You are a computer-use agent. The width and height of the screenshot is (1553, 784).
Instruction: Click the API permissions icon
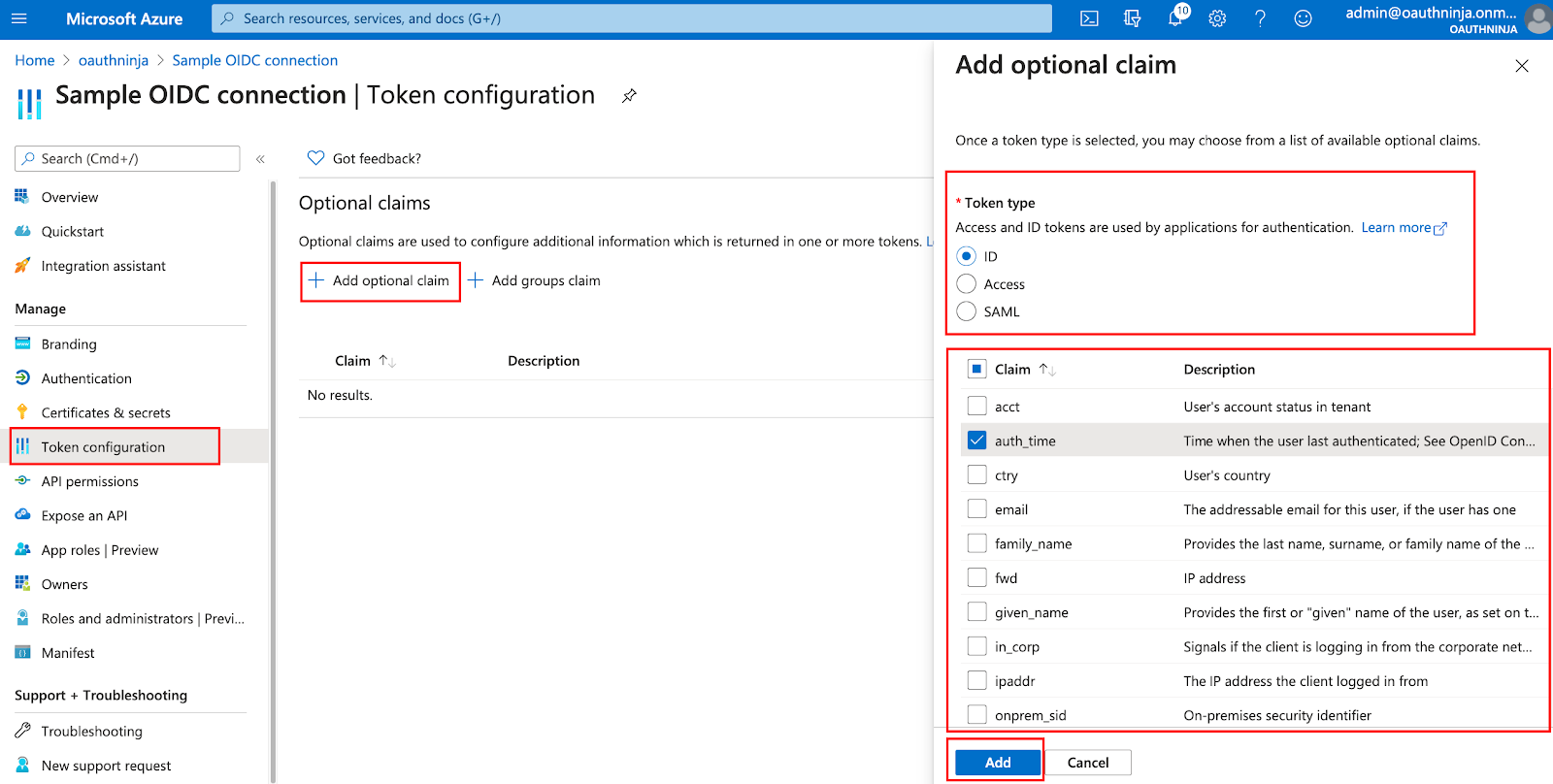pos(22,480)
